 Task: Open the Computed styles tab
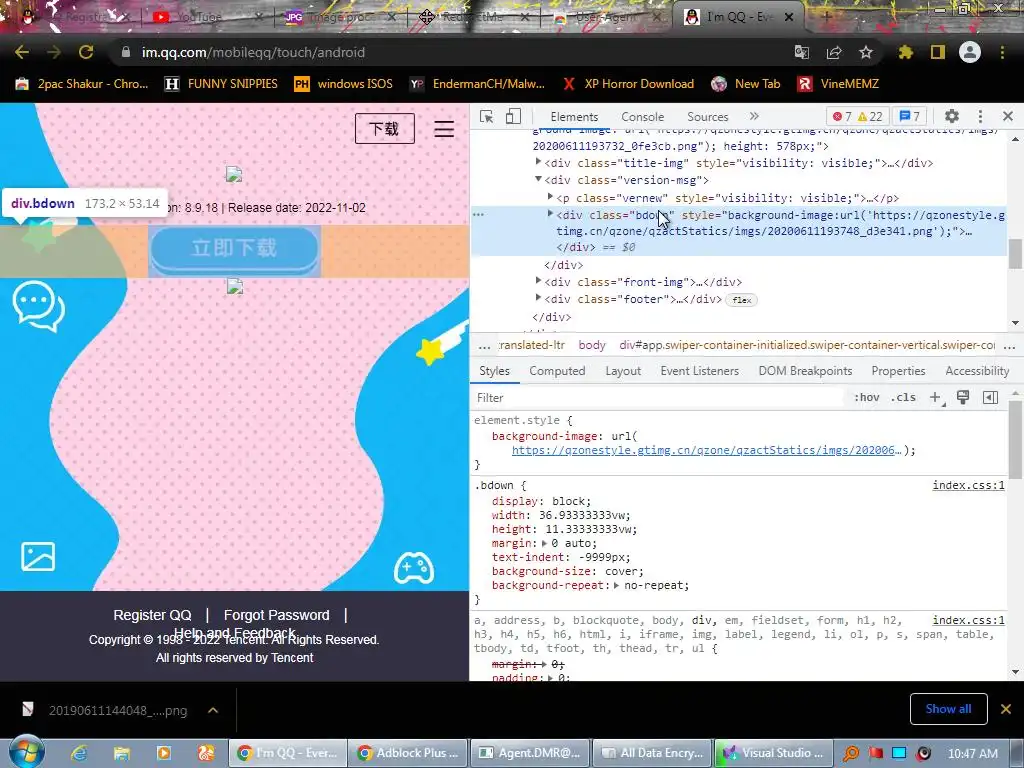pyautogui.click(x=557, y=371)
